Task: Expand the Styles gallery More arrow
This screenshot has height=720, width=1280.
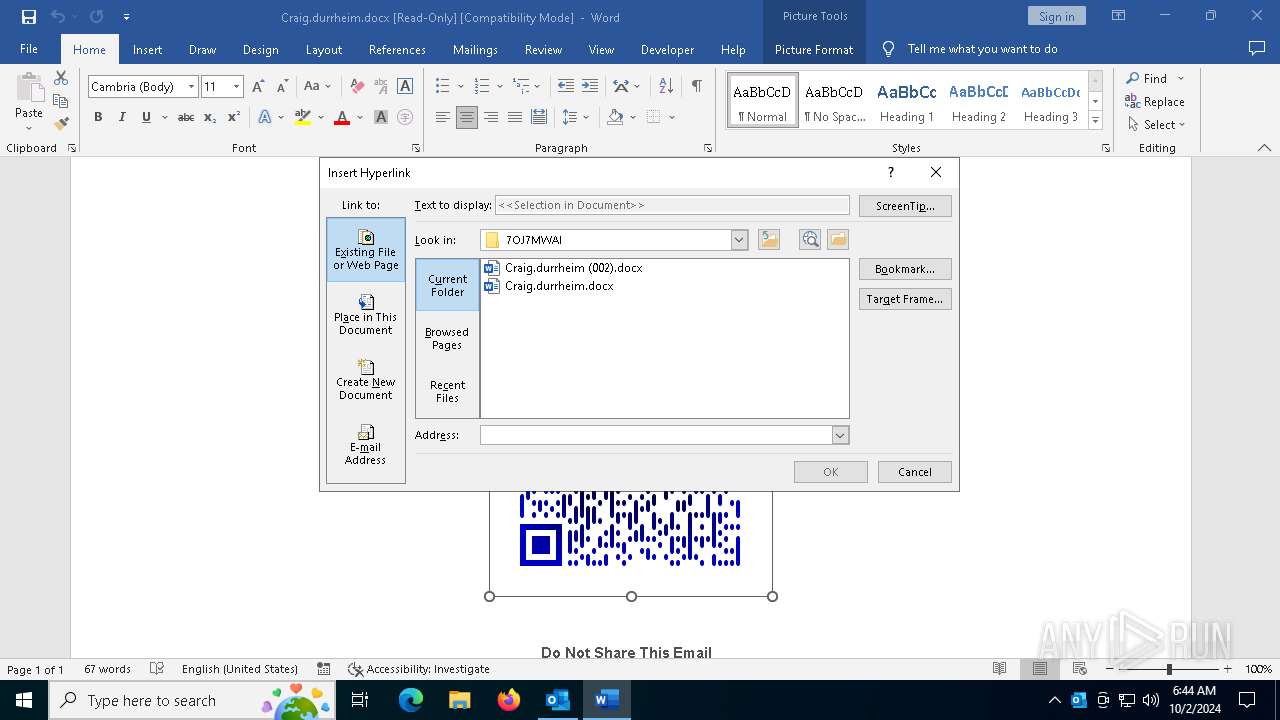Action: pos(1095,121)
